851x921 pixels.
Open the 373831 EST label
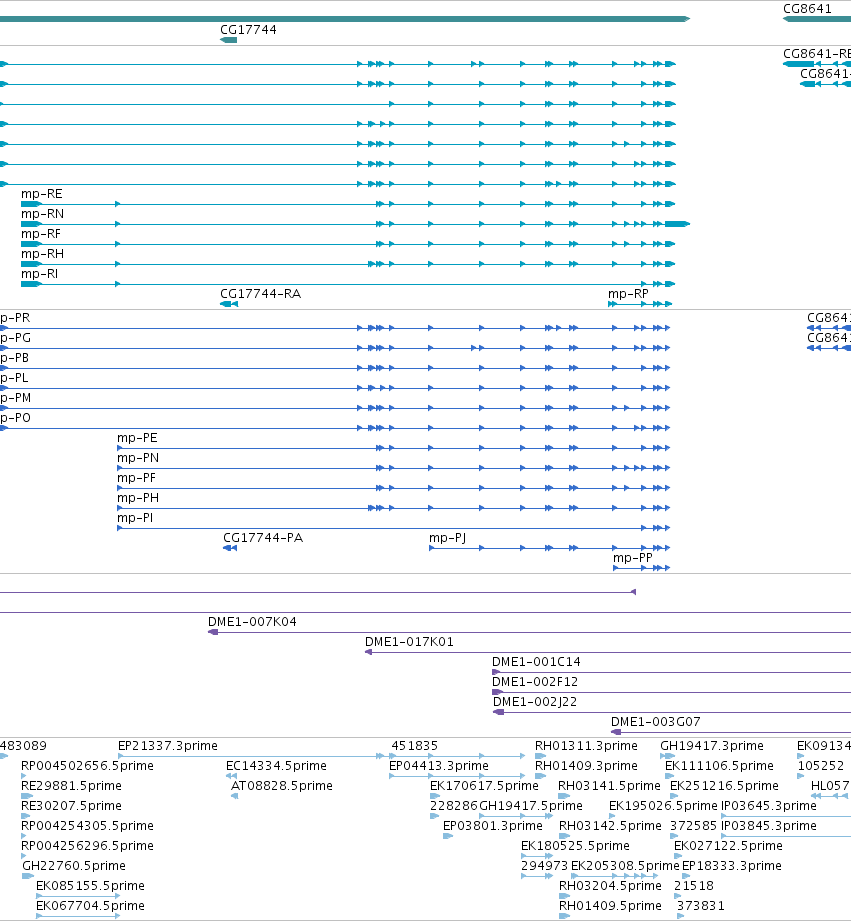click(x=700, y=905)
